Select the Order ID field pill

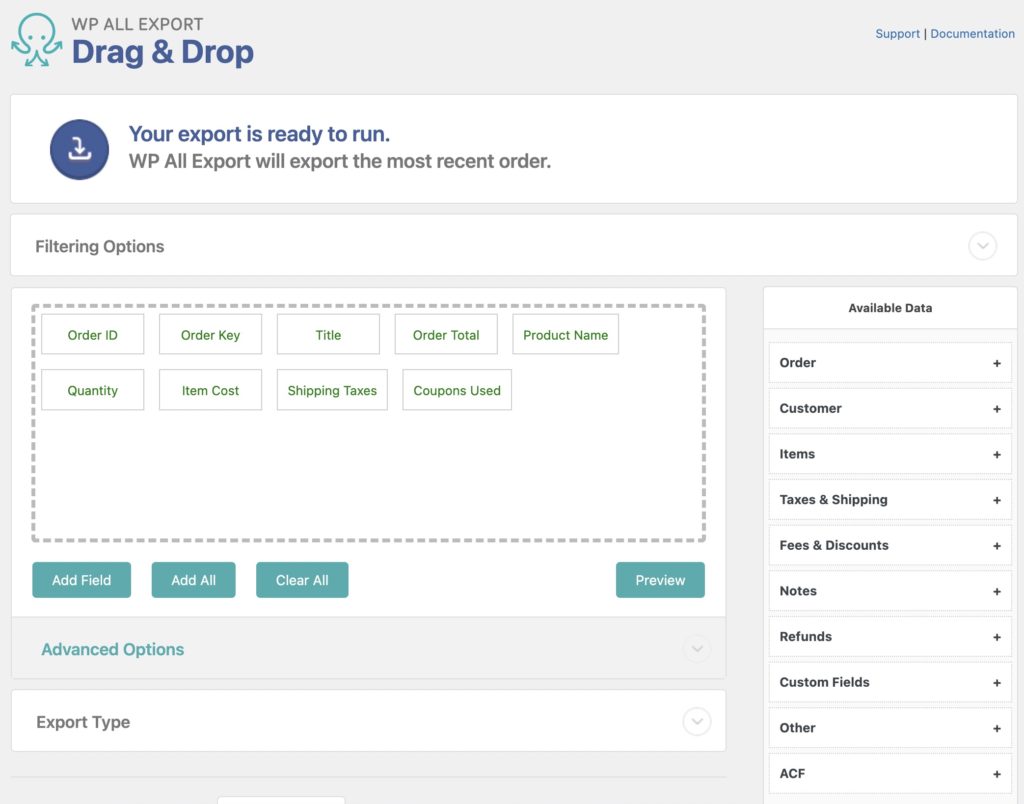tap(92, 334)
